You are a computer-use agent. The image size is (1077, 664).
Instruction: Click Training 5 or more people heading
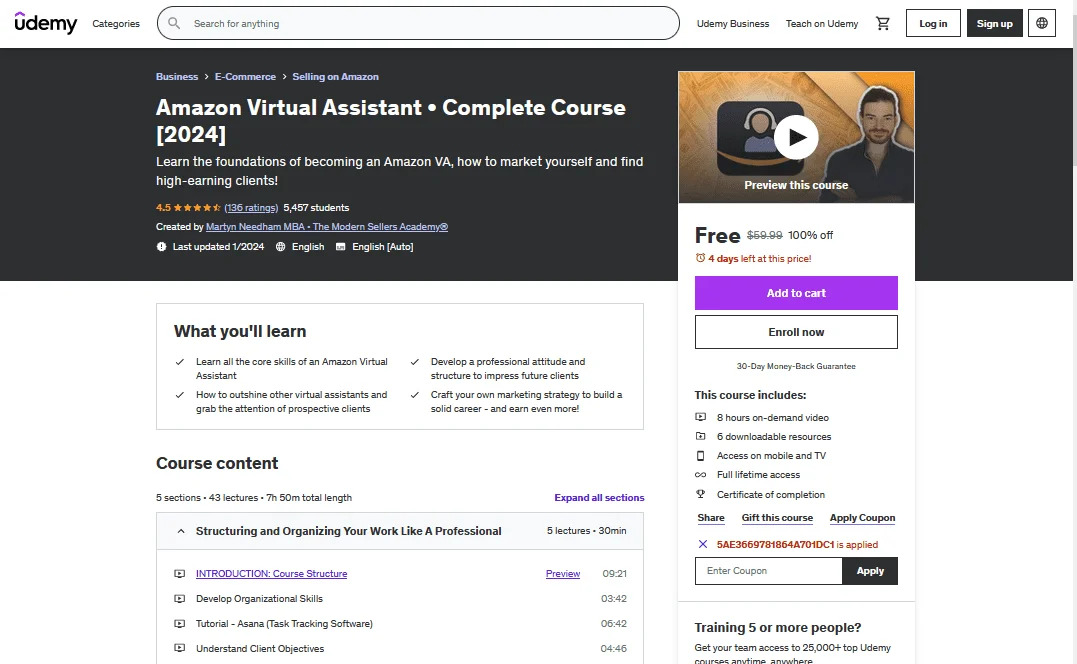pyautogui.click(x=778, y=628)
